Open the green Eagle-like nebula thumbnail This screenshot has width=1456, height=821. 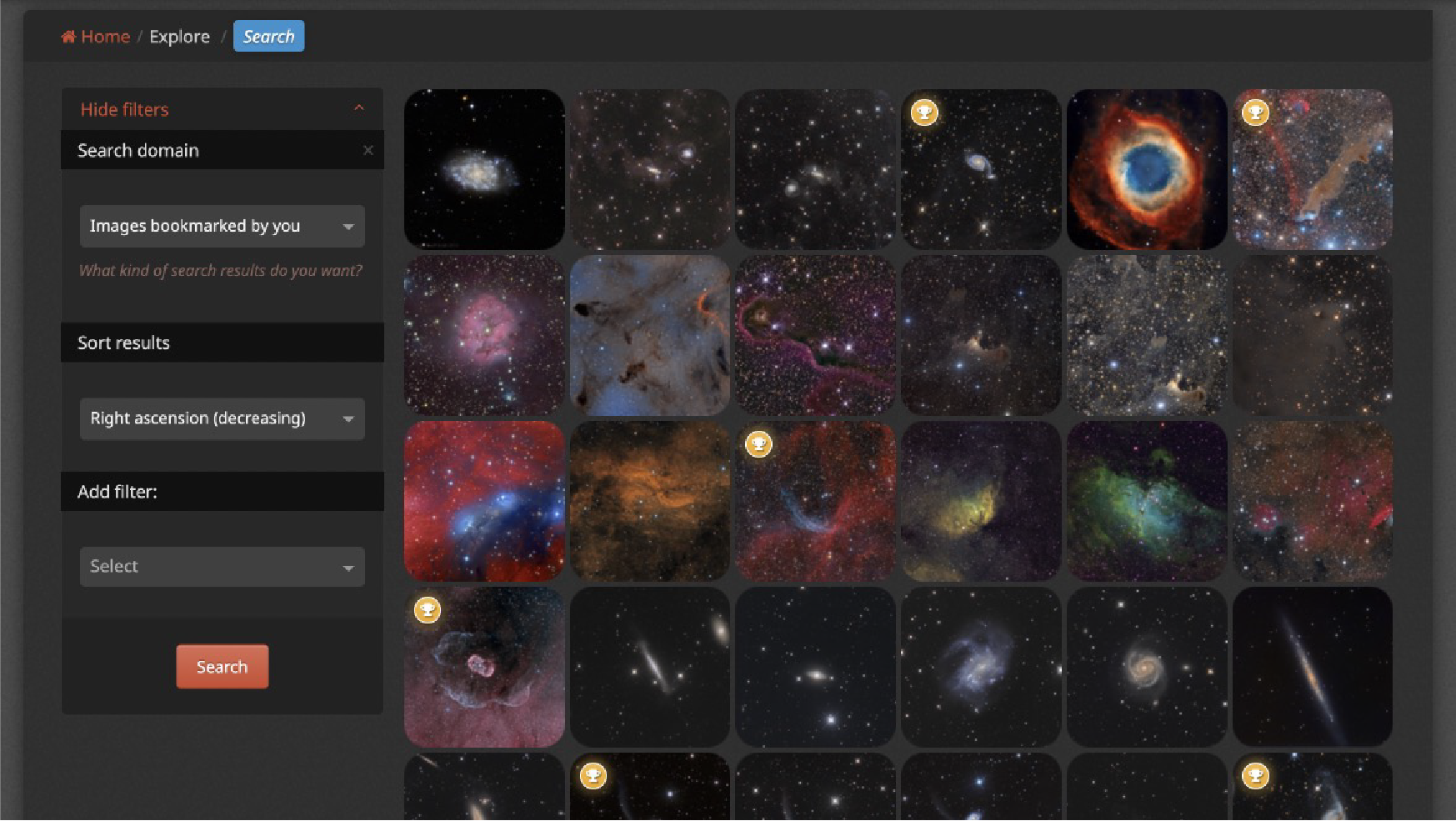(x=1146, y=501)
